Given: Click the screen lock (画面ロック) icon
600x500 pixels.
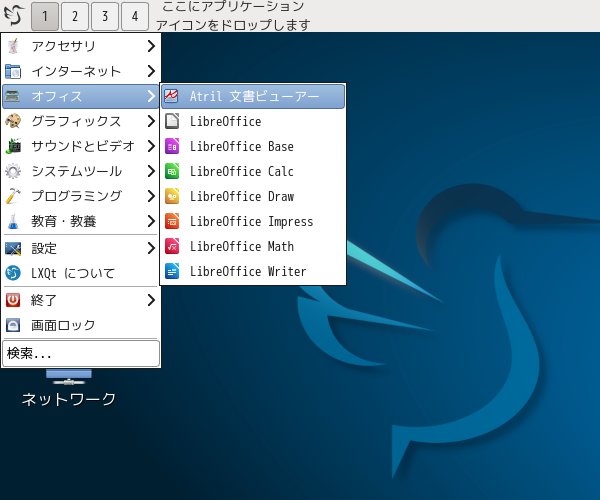Looking at the screenshot, I should tap(13, 325).
